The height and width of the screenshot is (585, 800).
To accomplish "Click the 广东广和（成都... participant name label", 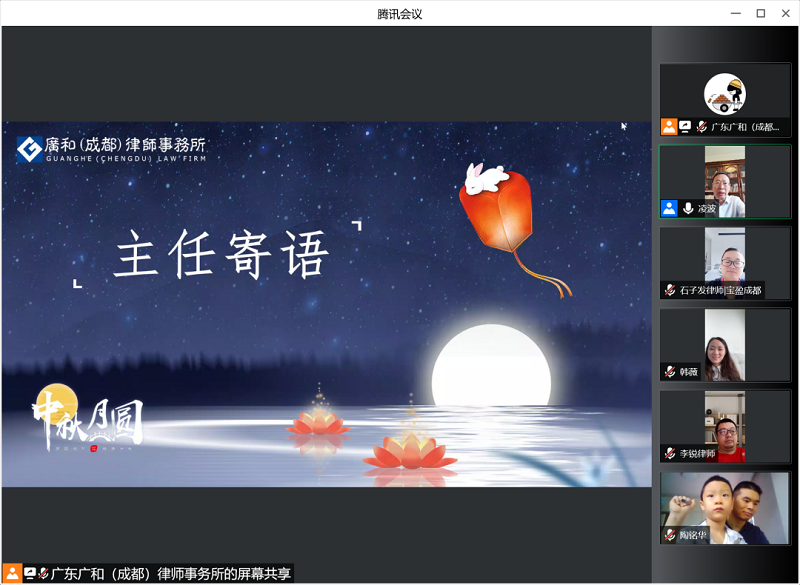I will tap(745, 127).
